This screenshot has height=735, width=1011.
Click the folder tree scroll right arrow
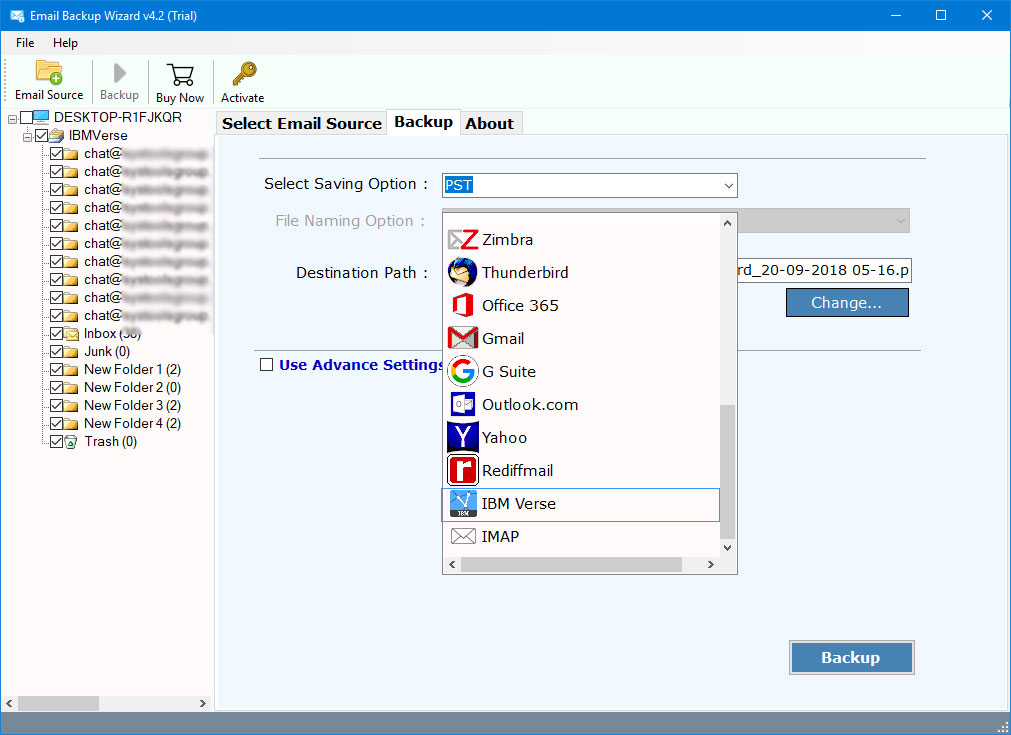click(x=202, y=703)
